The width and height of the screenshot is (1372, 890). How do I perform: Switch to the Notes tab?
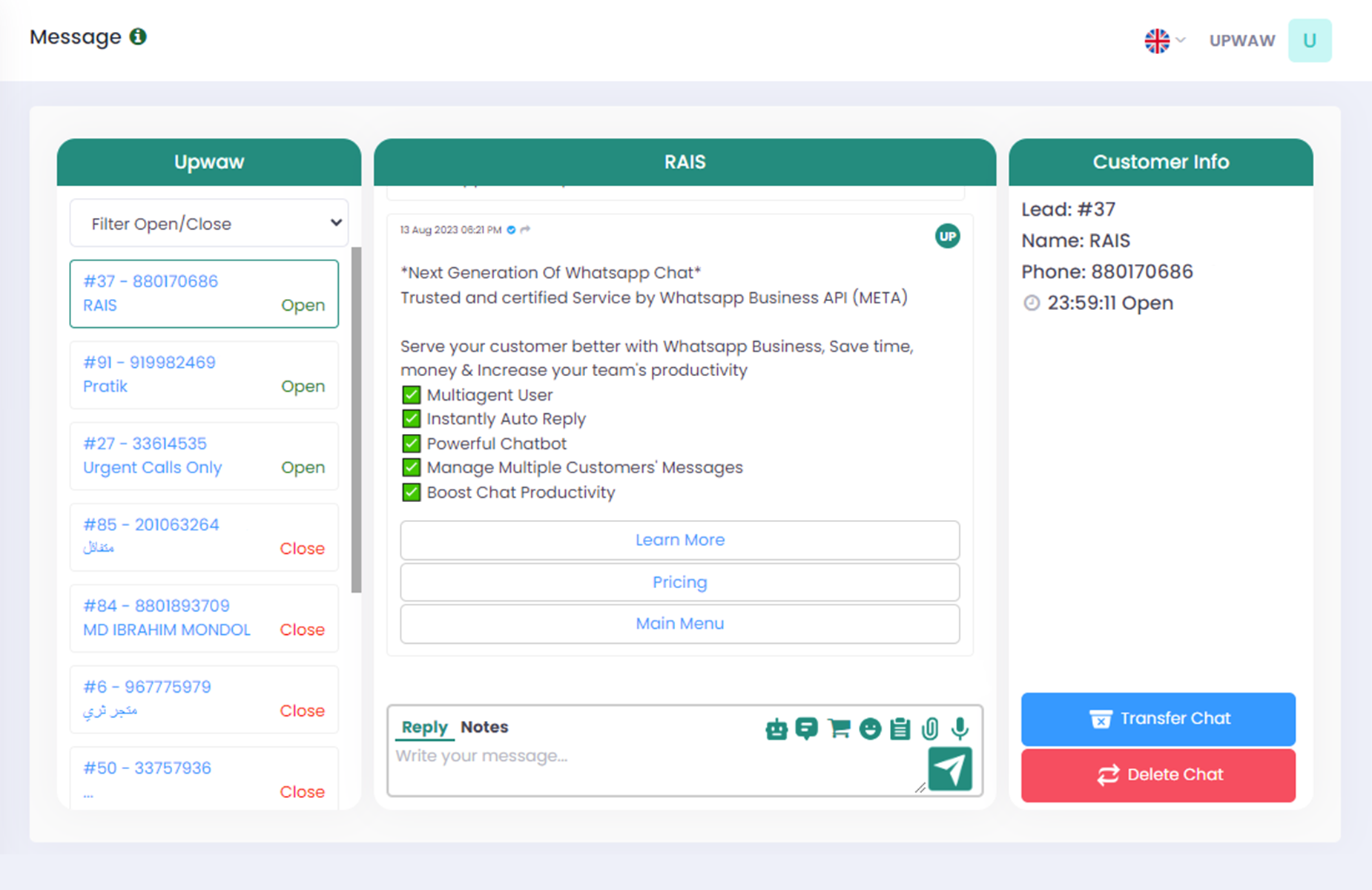[x=484, y=727]
